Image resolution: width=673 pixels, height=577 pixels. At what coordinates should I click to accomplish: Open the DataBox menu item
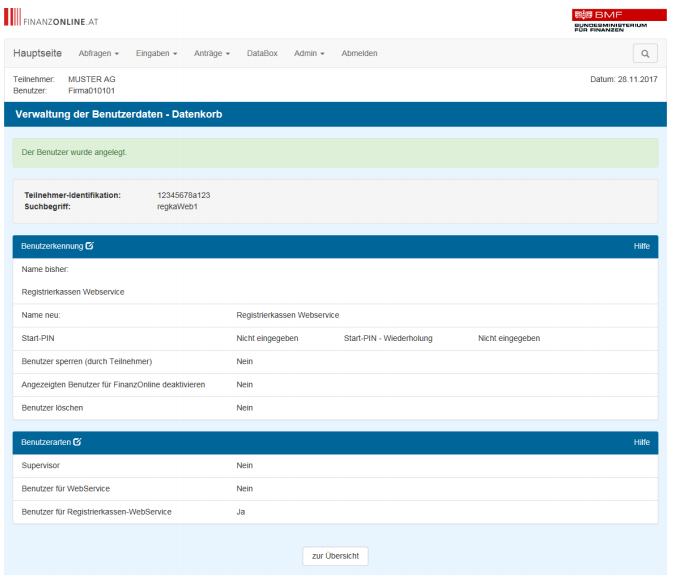click(262, 54)
